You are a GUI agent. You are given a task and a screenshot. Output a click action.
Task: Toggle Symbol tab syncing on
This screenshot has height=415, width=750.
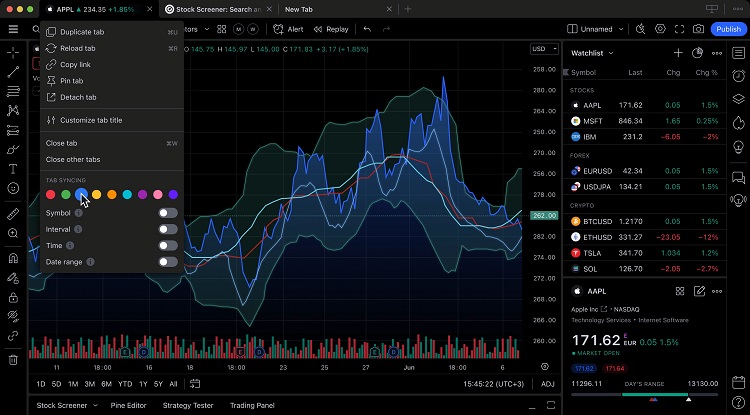coord(167,213)
